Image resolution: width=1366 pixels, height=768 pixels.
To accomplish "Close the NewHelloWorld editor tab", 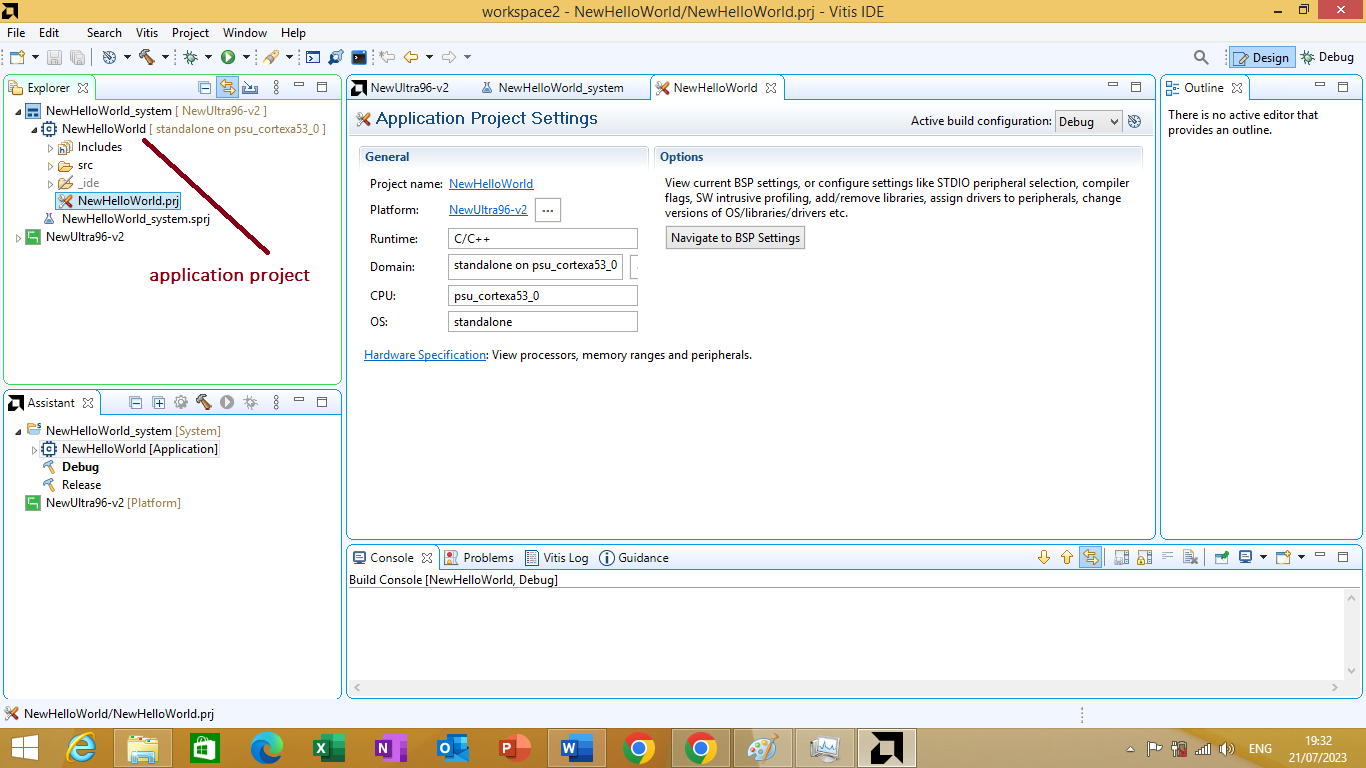I will 771,88.
